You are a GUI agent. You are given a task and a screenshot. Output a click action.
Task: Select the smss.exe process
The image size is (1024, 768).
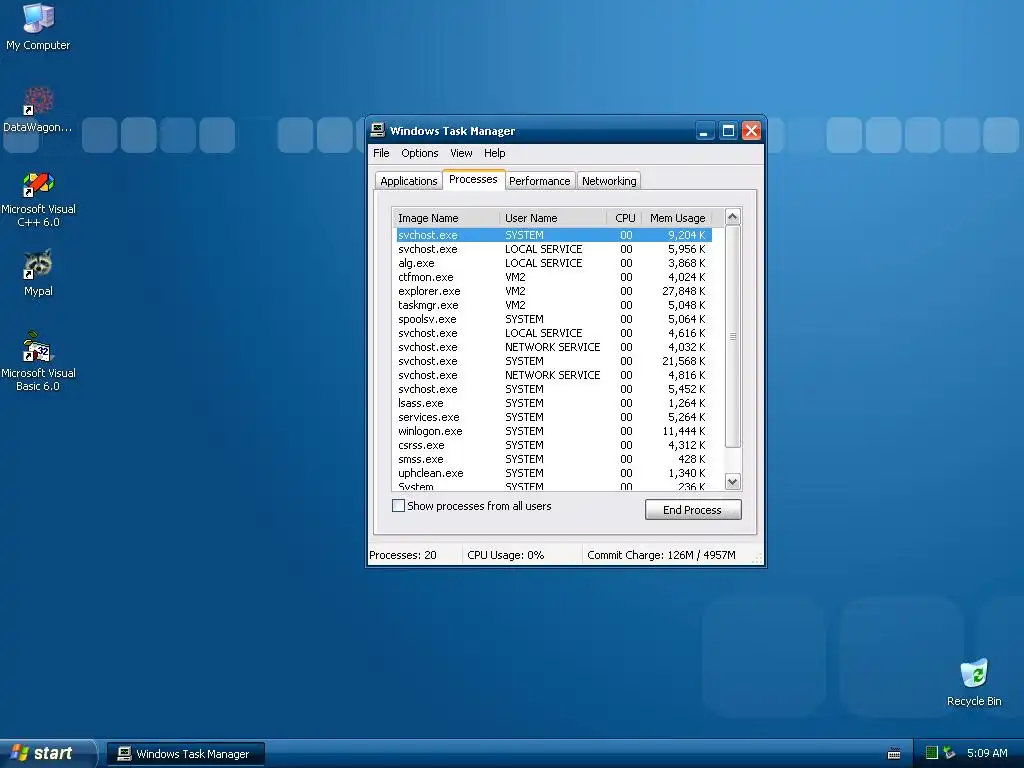pos(554,460)
